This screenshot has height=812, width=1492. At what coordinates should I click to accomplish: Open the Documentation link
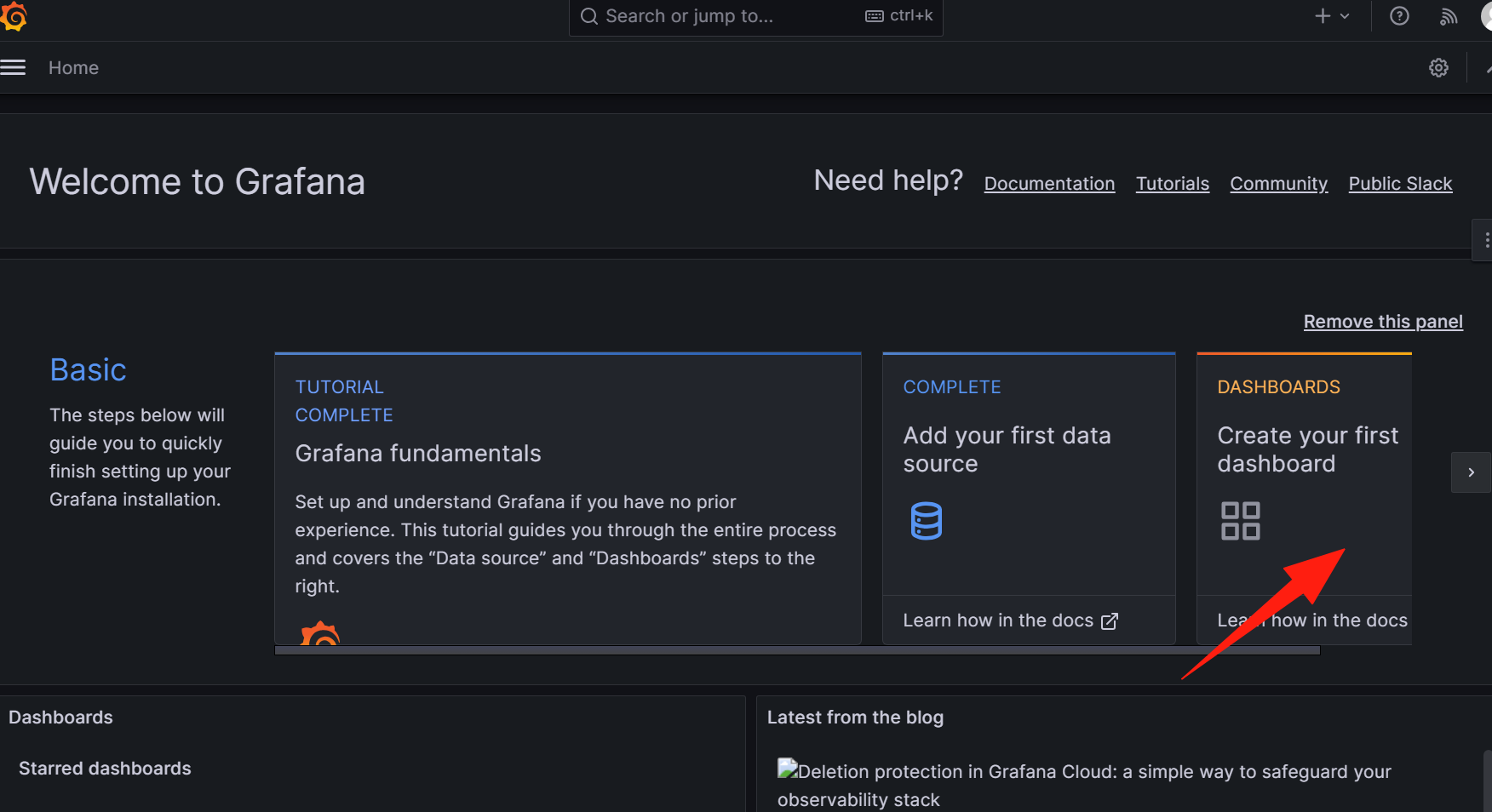point(1049,184)
